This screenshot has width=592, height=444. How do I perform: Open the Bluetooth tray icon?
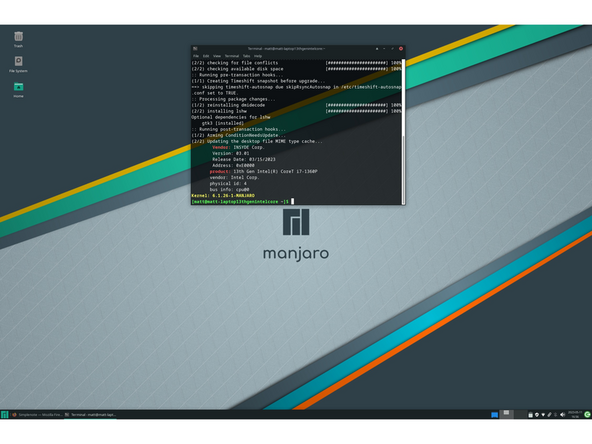(555, 415)
